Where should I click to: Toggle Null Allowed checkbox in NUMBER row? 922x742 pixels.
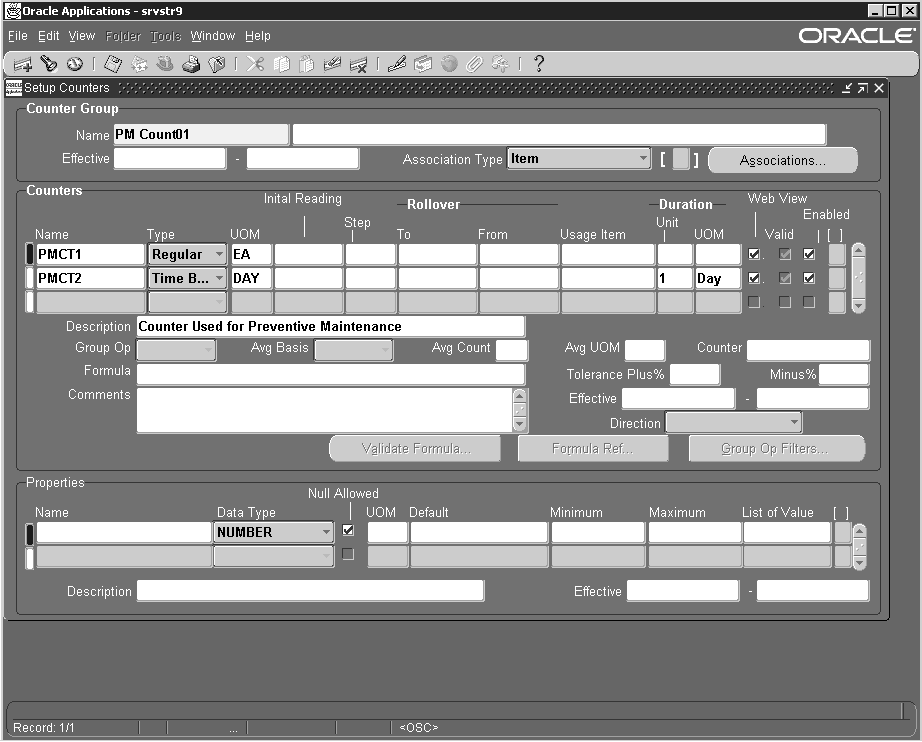point(348,530)
